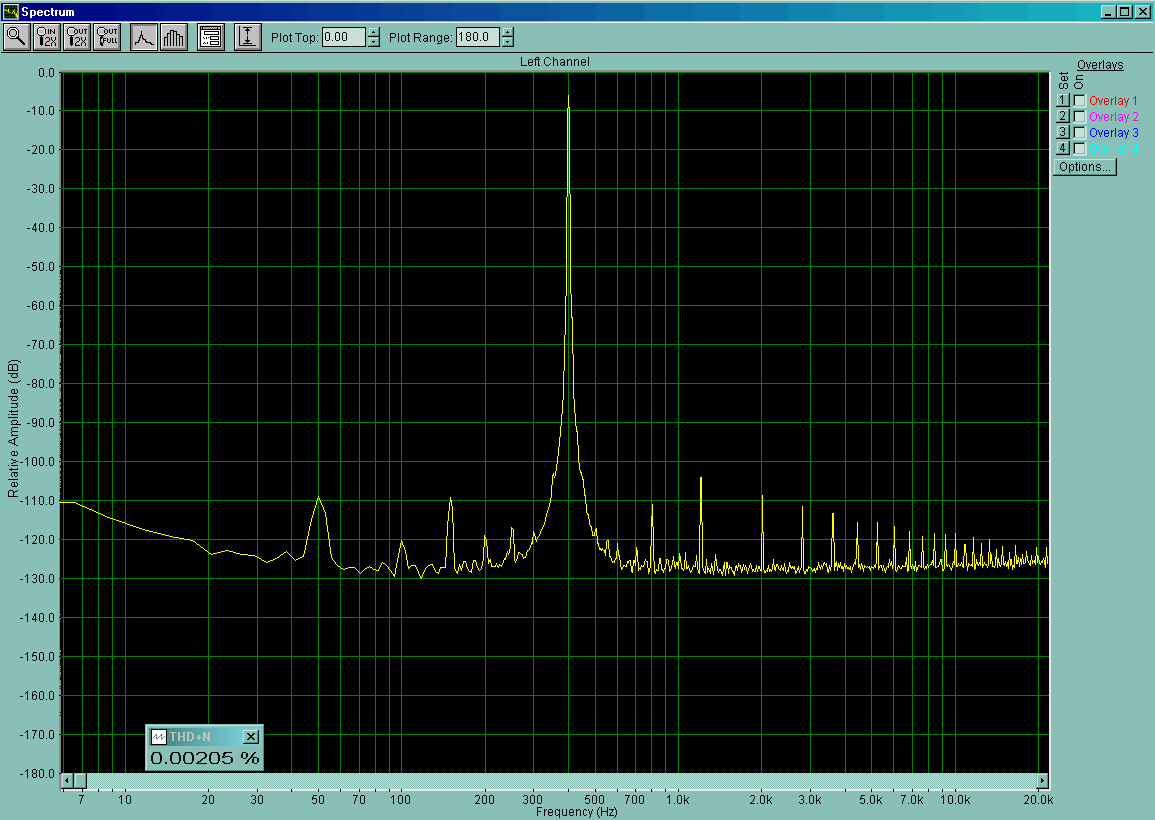Image resolution: width=1155 pixels, height=820 pixels.
Task: Click Set button 1 for overlays
Action: tap(1062, 101)
